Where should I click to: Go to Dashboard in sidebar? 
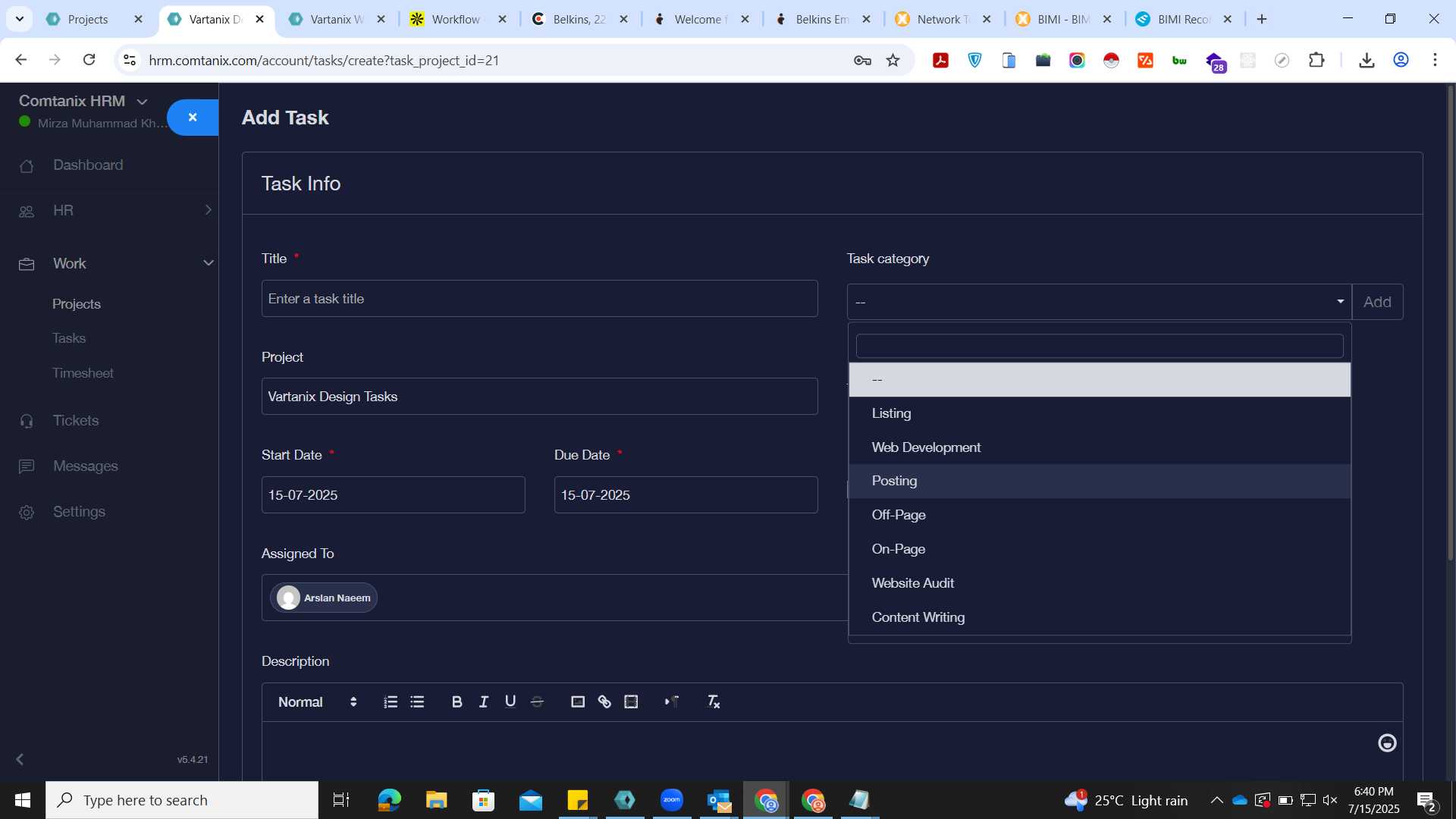88,165
